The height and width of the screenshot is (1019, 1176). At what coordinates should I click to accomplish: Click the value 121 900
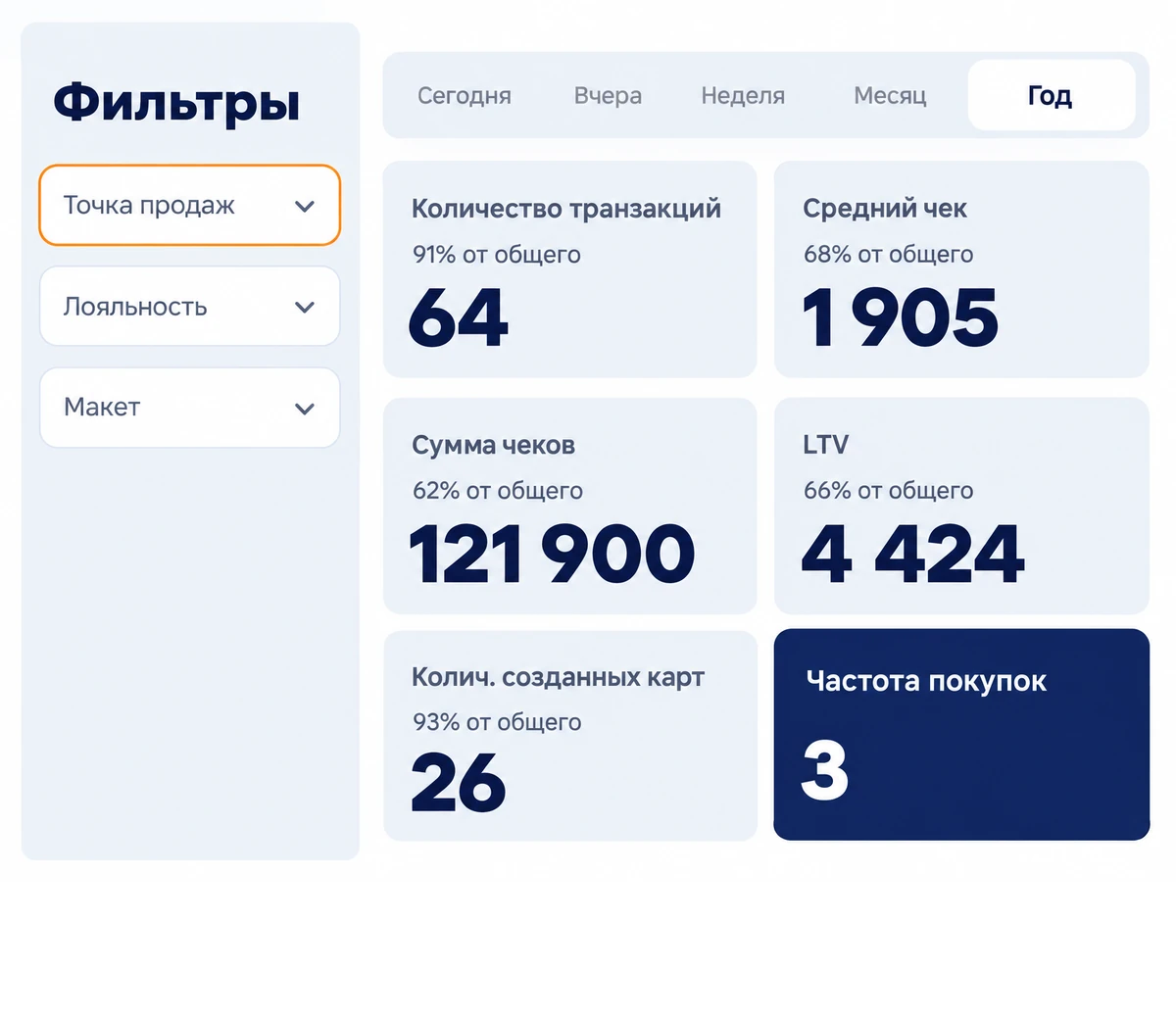pyautogui.click(x=552, y=554)
